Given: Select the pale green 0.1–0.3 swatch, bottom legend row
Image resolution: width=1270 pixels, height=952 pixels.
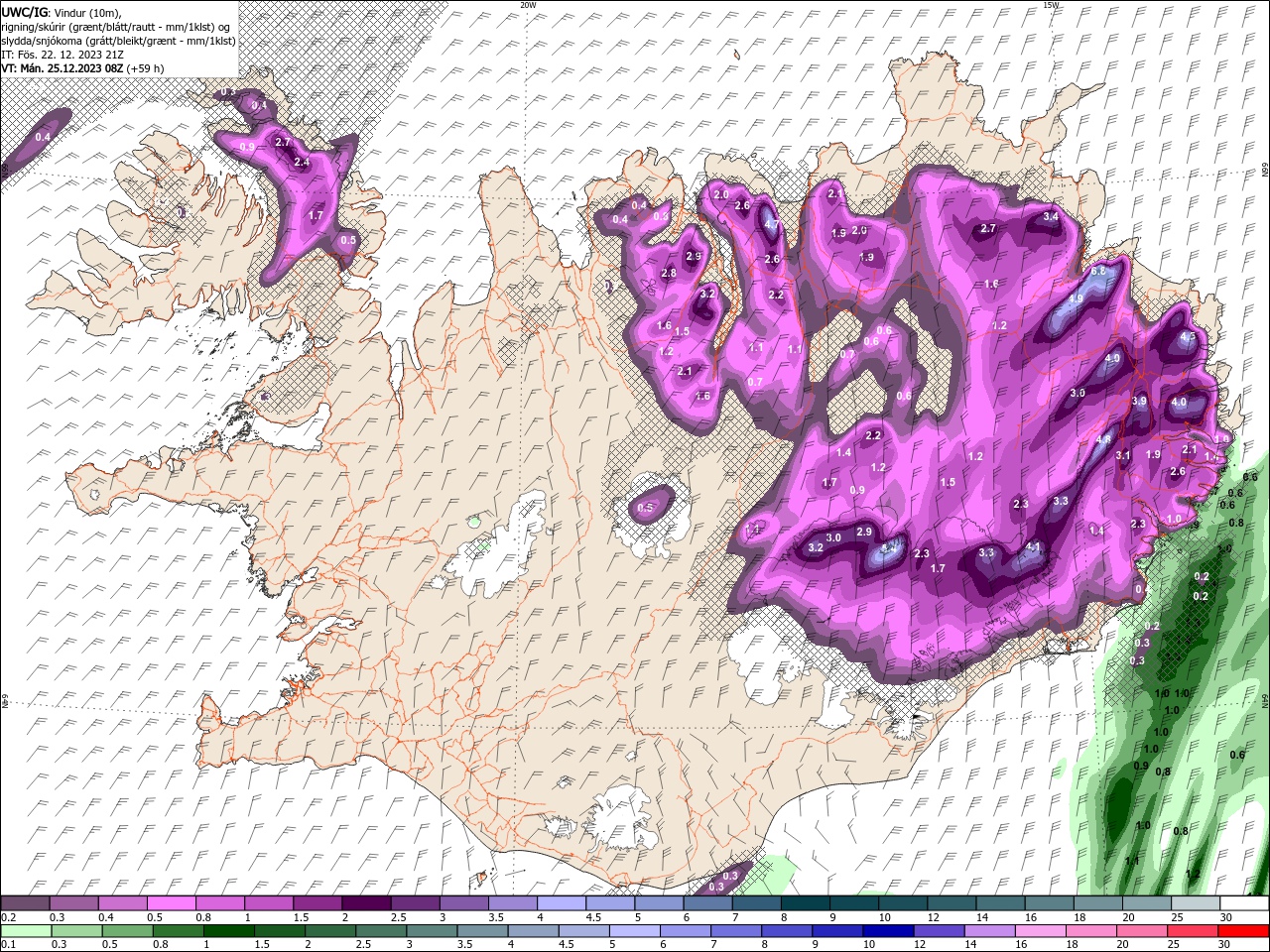Looking at the screenshot, I should click(x=25, y=931).
